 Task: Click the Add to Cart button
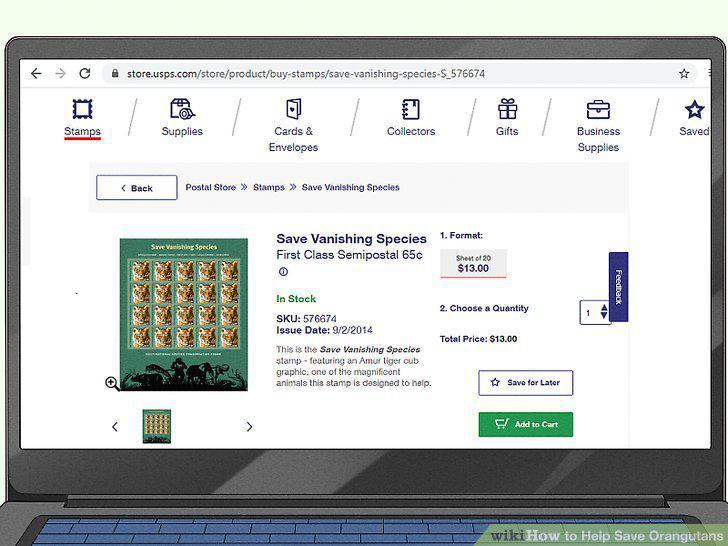(x=526, y=424)
